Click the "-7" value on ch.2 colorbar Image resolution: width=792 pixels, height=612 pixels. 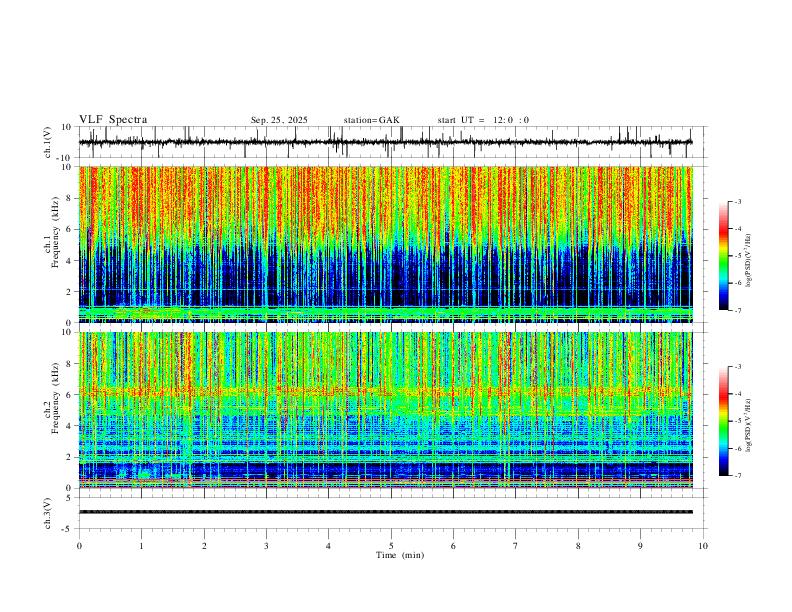tap(738, 476)
